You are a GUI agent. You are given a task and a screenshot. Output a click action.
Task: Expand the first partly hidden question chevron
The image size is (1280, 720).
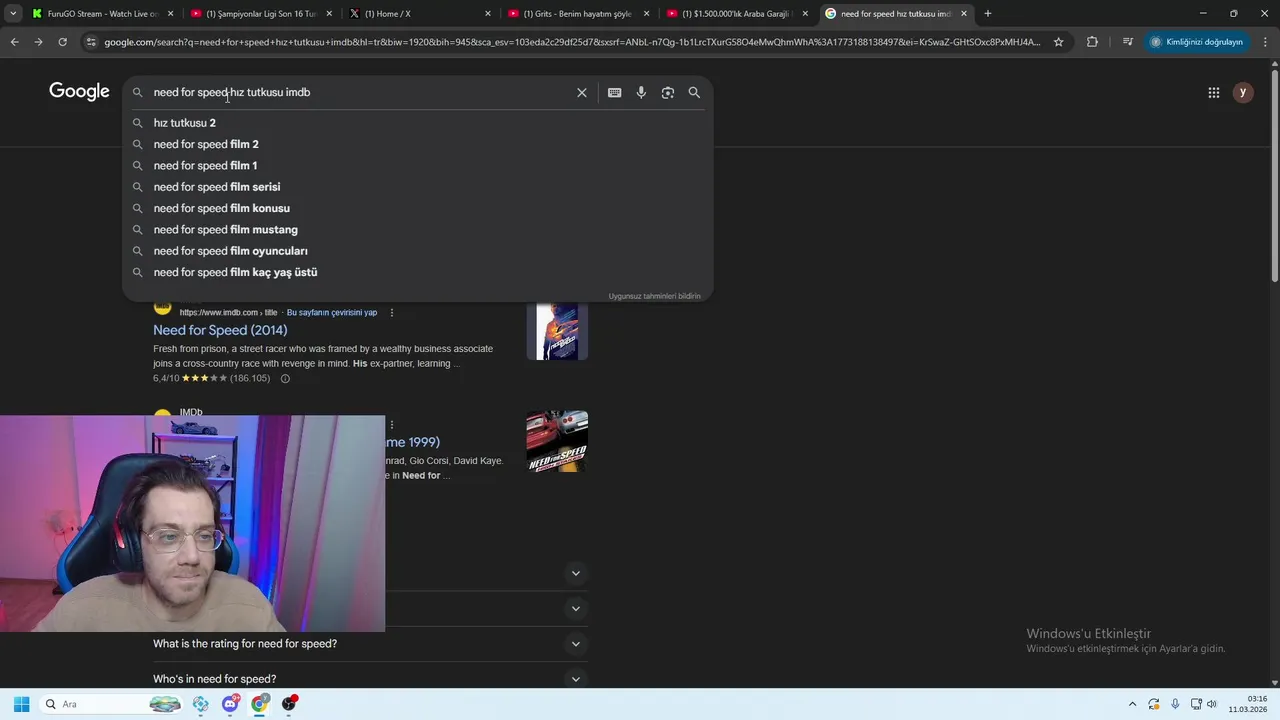575,573
